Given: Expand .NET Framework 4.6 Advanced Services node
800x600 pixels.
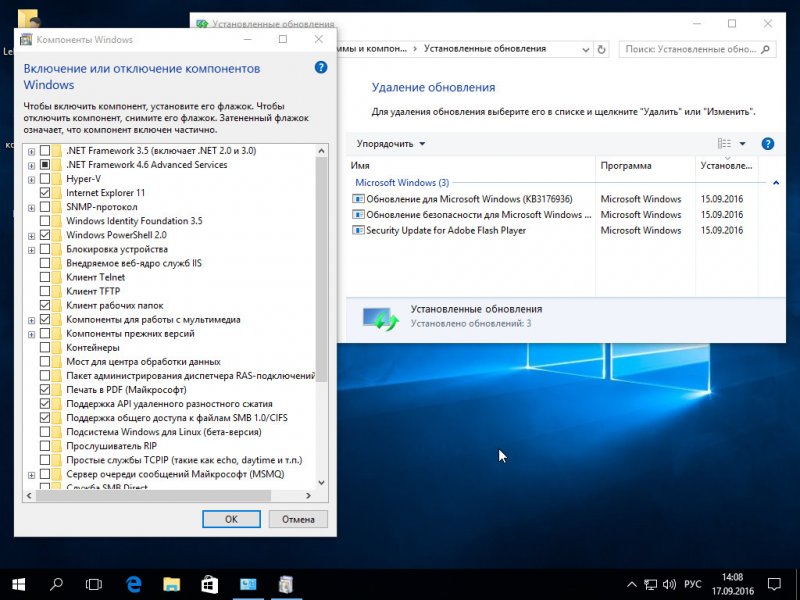Looking at the screenshot, I should pos(31,165).
